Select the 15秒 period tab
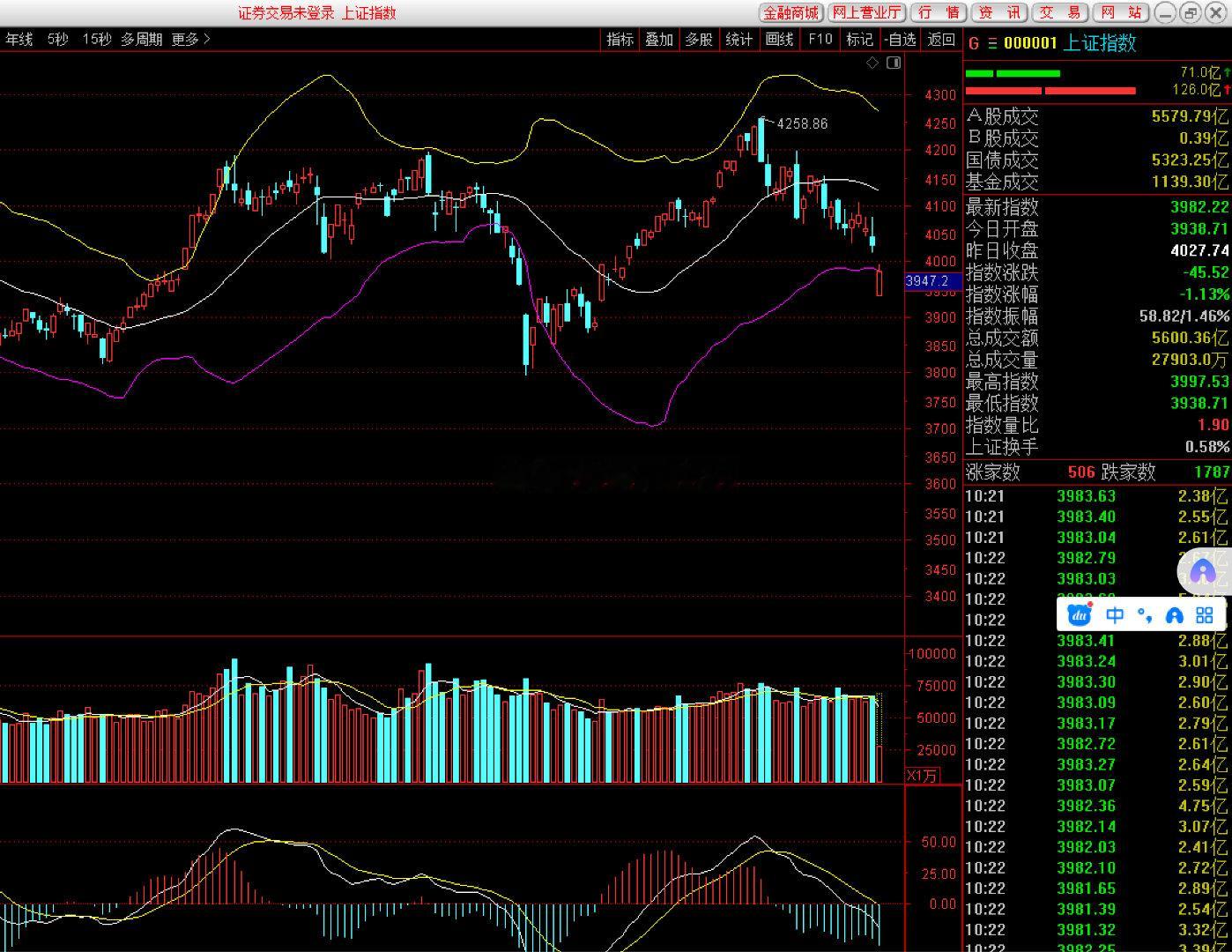 tap(97, 39)
